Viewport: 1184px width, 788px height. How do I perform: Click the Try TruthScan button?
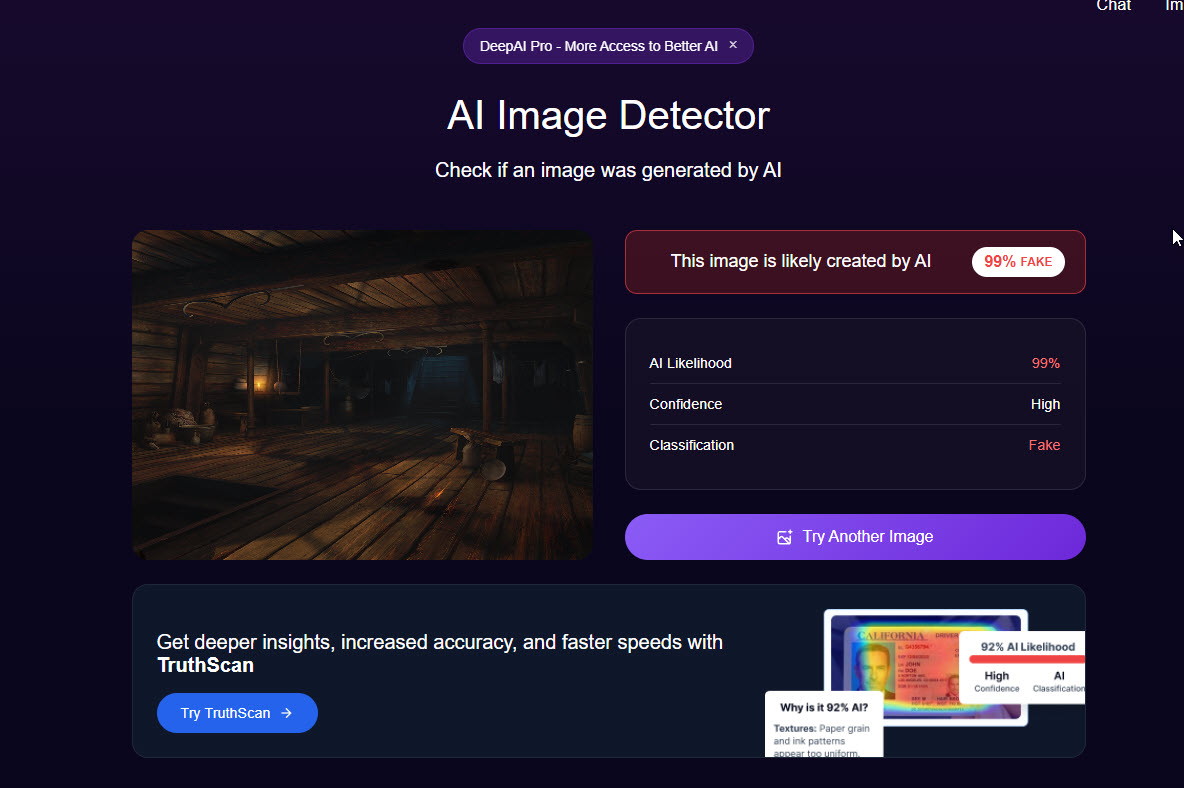click(237, 713)
